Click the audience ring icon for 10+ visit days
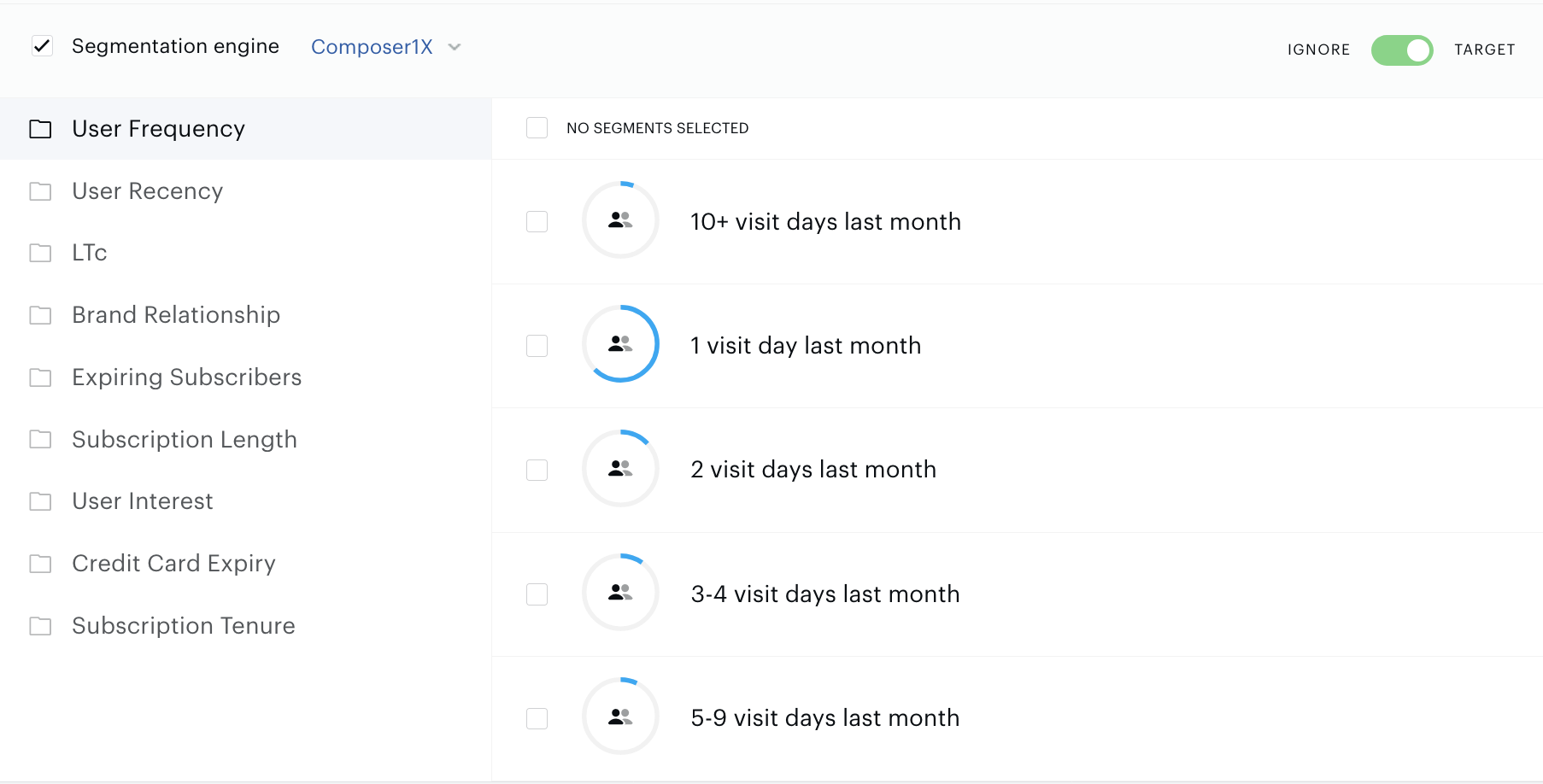The height and width of the screenshot is (784, 1543). (620, 220)
